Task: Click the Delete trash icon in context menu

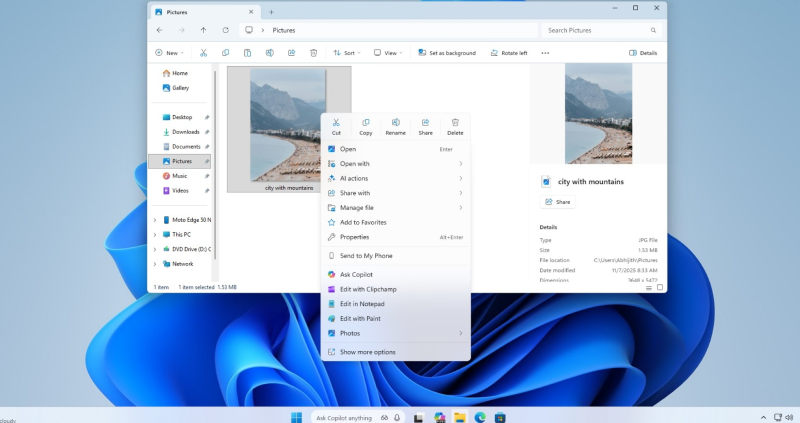Action: 455,123
